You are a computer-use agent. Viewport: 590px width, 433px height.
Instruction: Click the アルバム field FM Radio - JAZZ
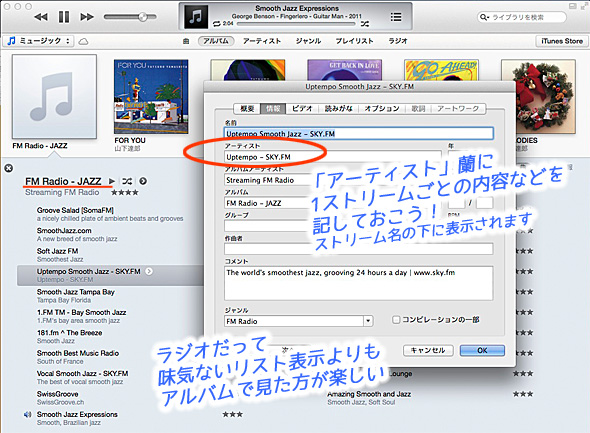click(333, 203)
